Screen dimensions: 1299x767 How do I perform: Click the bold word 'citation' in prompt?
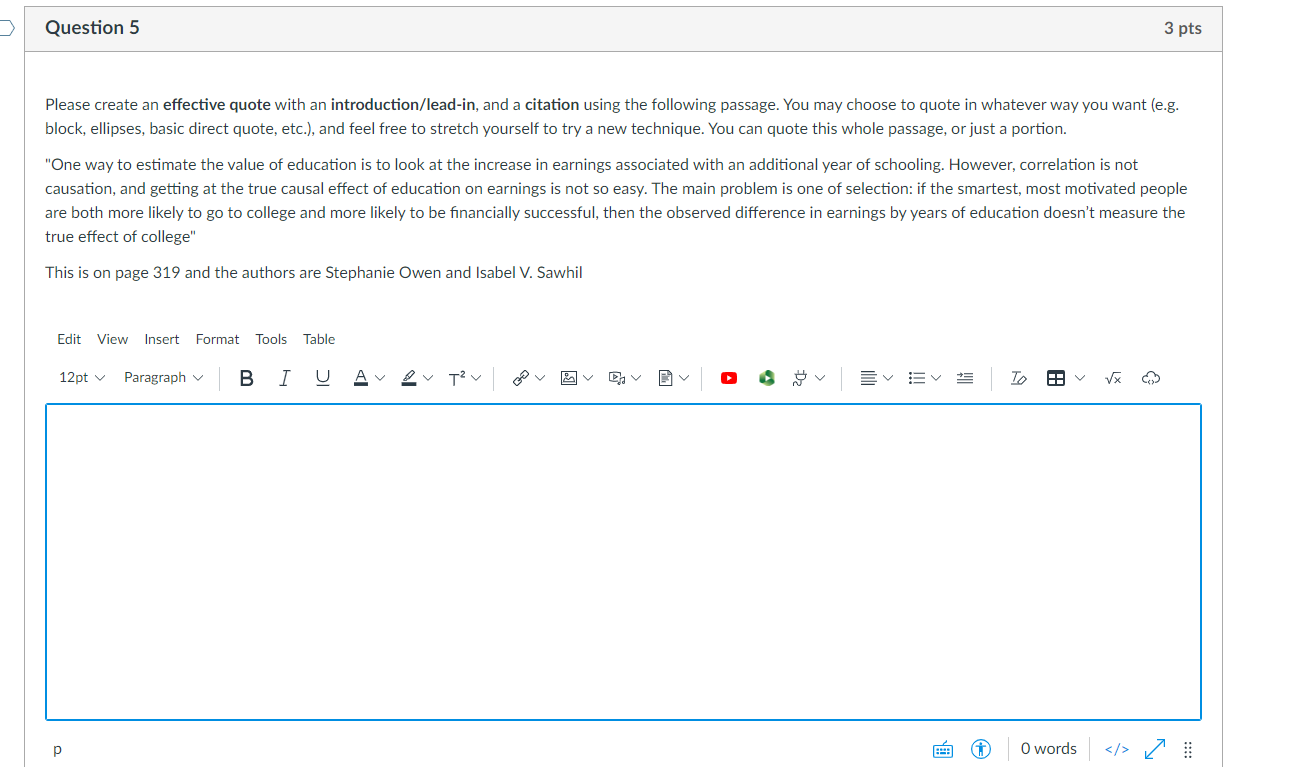(552, 105)
